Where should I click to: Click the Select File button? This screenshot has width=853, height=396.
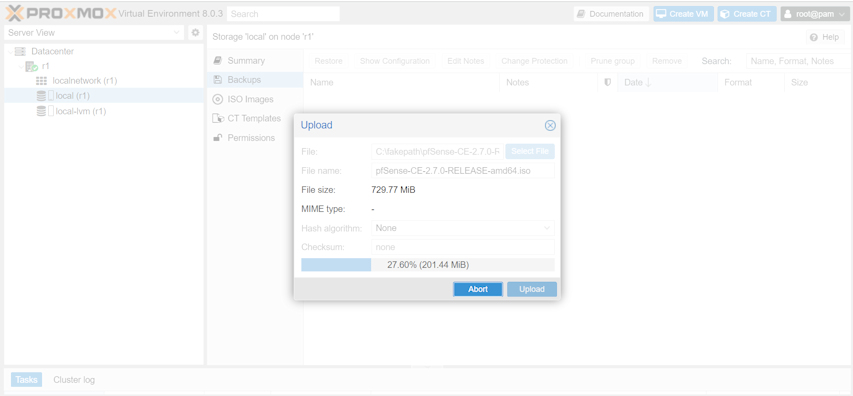tap(530, 151)
